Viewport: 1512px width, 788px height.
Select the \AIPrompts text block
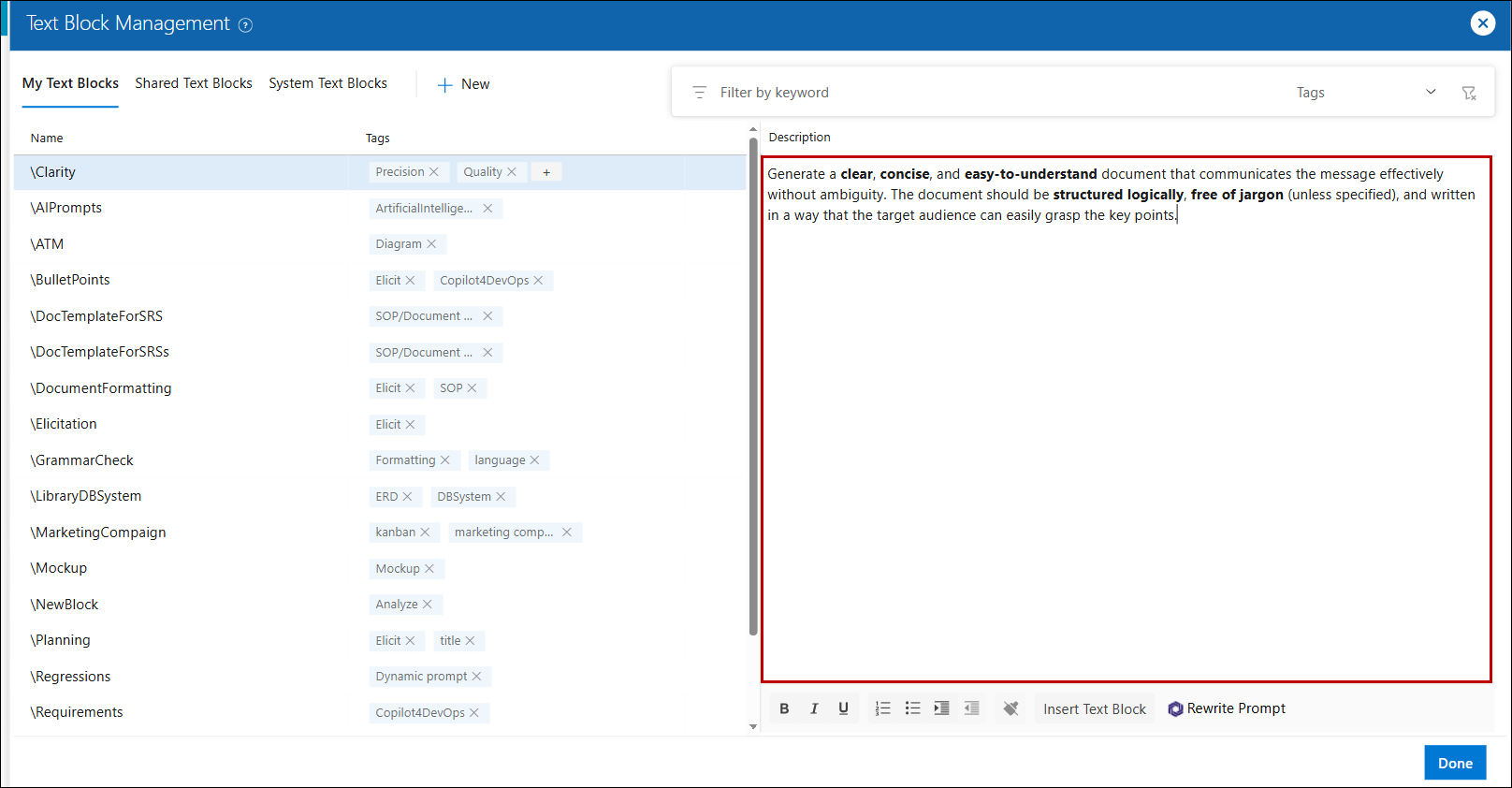66,208
